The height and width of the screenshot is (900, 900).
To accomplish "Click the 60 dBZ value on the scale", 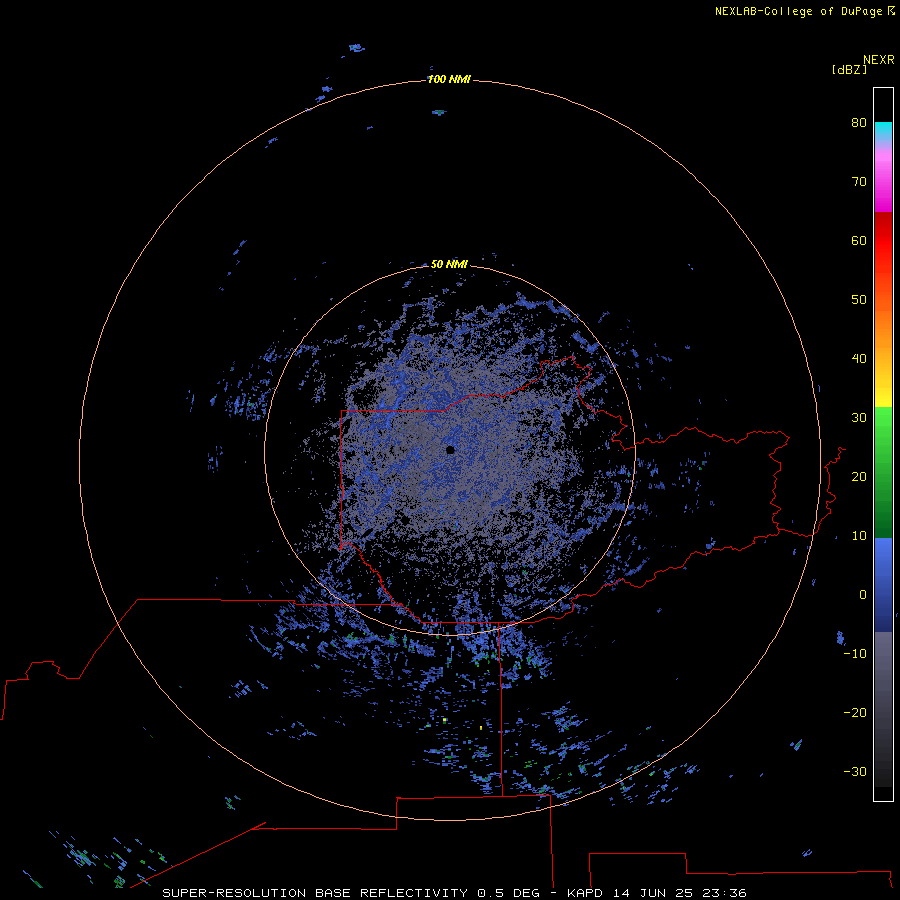I will point(859,240).
